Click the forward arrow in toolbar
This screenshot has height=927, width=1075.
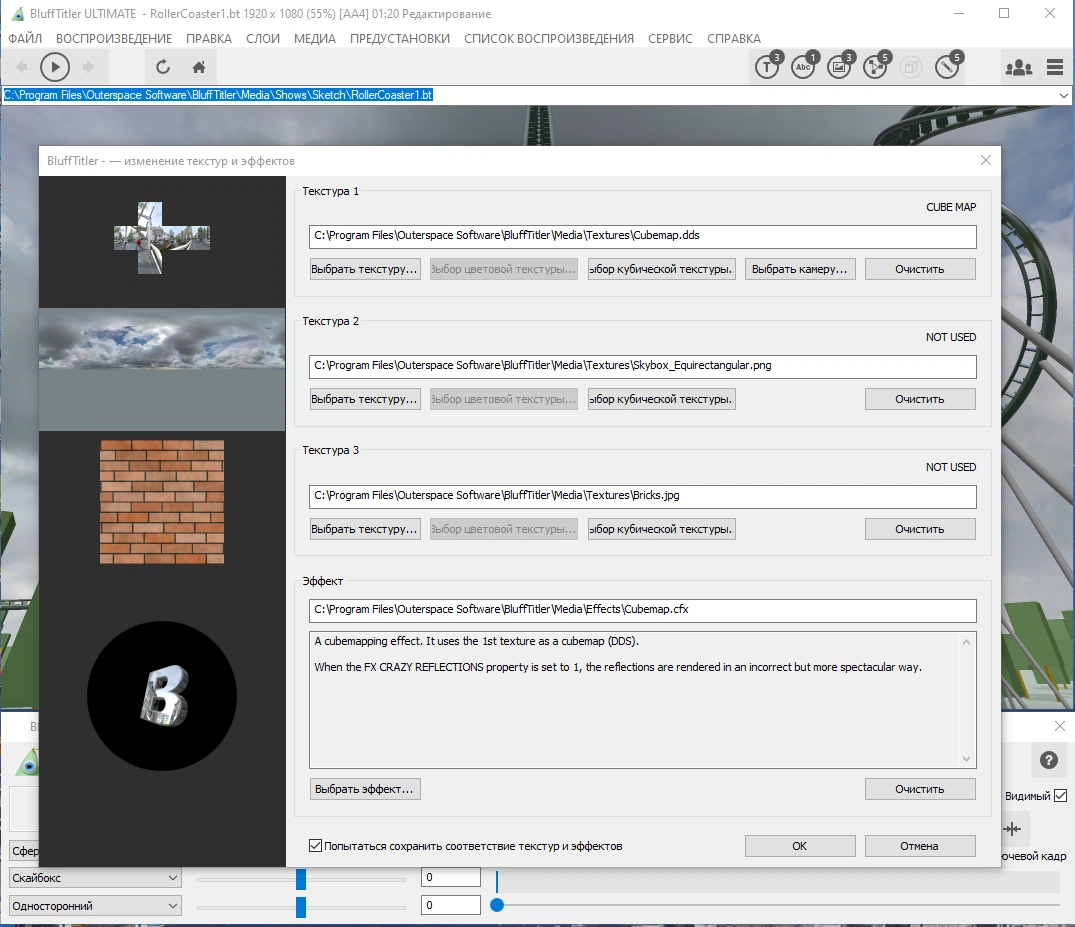click(x=88, y=67)
